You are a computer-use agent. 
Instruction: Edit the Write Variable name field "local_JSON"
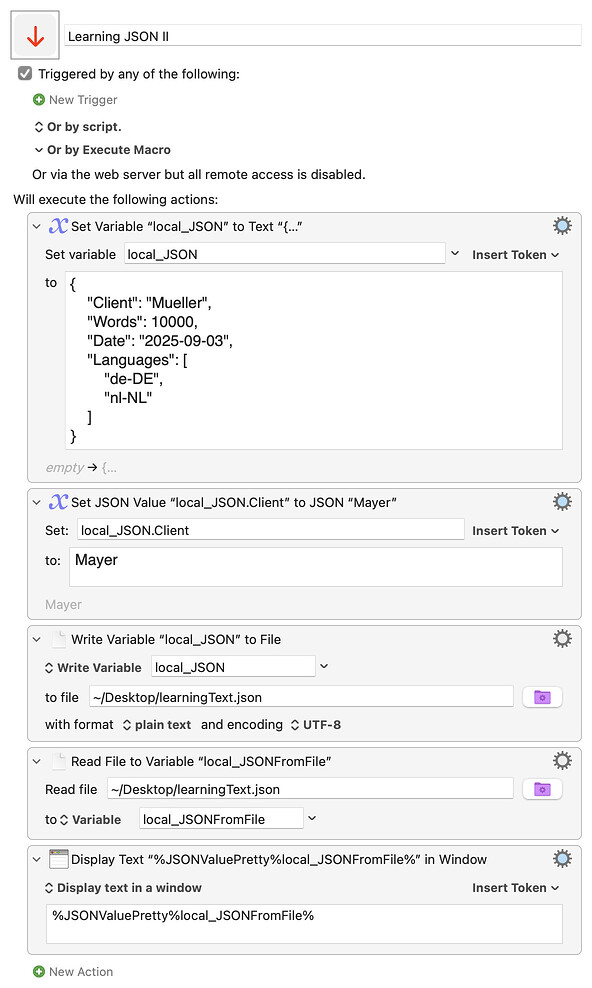(233, 667)
